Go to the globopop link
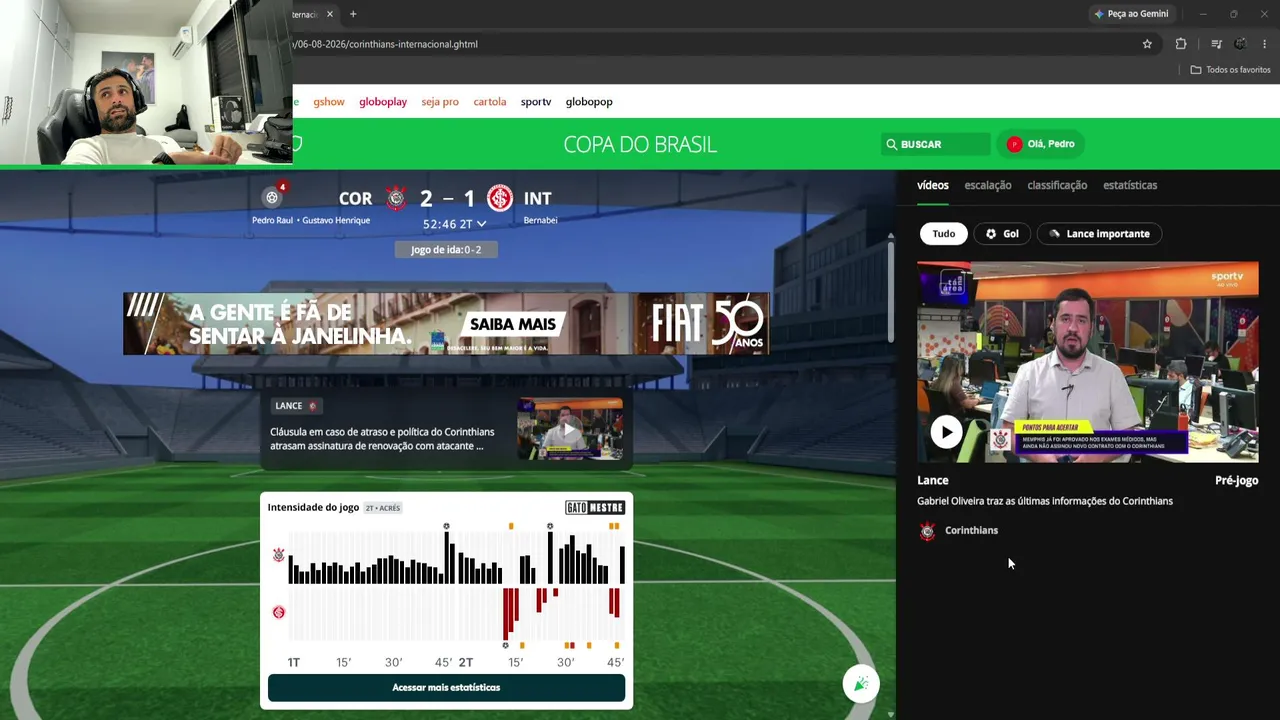 pyautogui.click(x=589, y=102)
